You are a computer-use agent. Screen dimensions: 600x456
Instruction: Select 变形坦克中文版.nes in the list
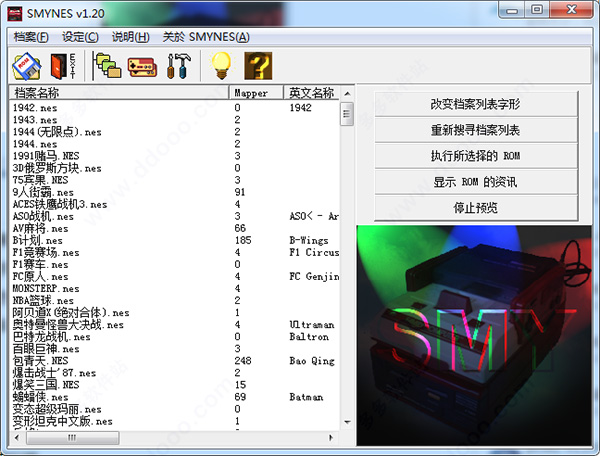(x=63, y=421)
